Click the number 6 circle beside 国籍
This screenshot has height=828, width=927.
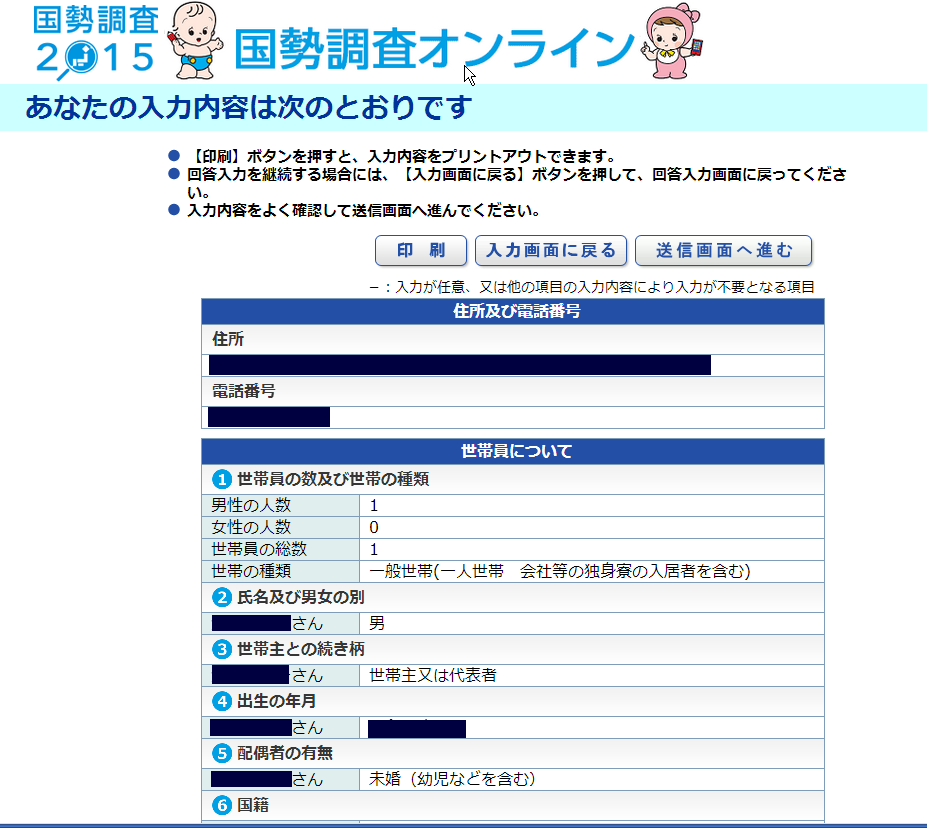click(x=222, y=805)
